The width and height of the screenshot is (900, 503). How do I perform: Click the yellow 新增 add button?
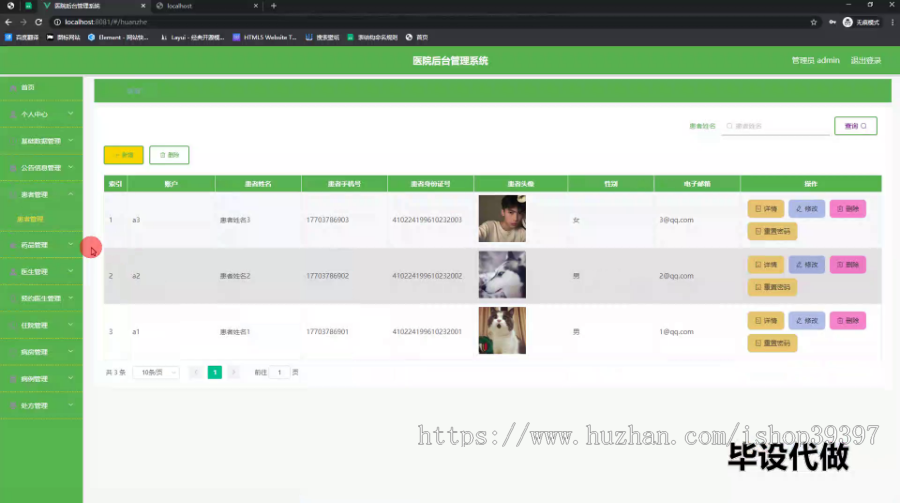pyautogui.click(x=123, y=155)
